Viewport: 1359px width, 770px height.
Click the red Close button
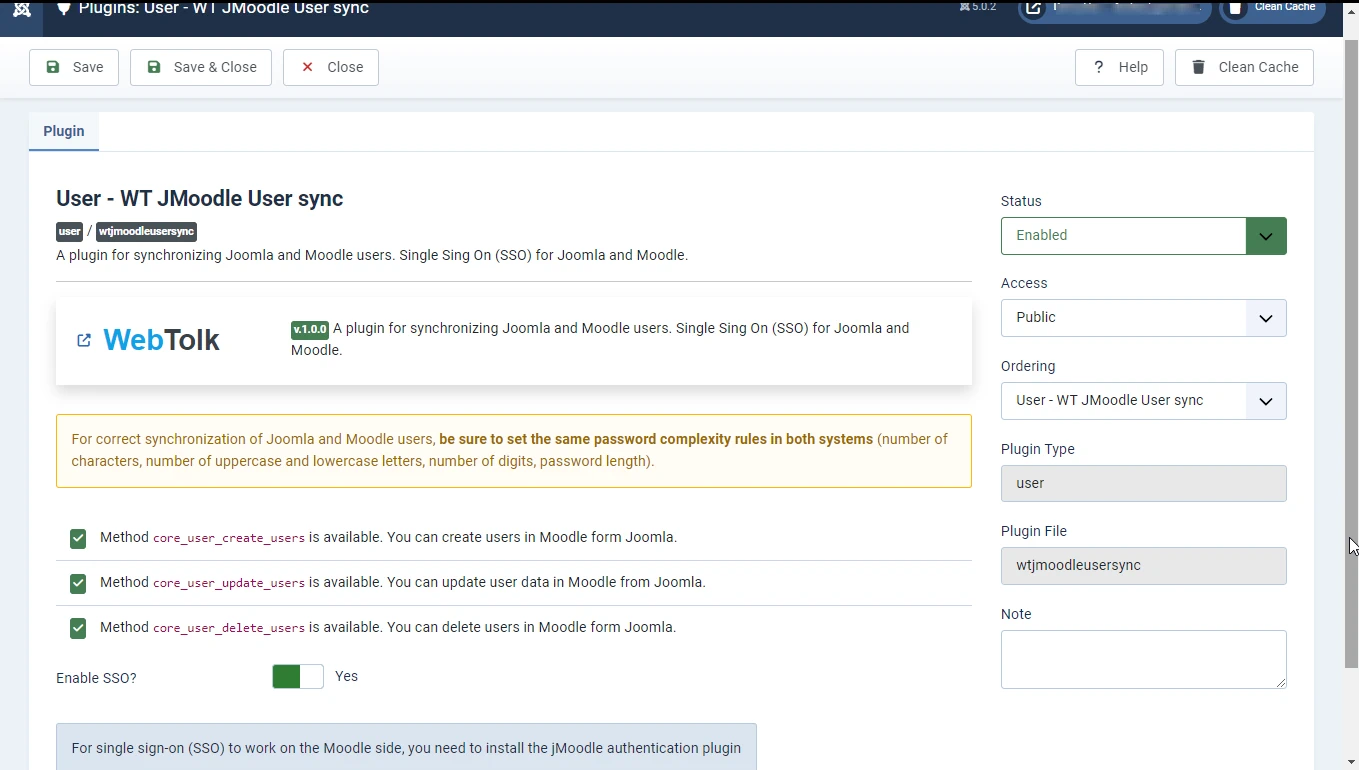click(331, 67)
